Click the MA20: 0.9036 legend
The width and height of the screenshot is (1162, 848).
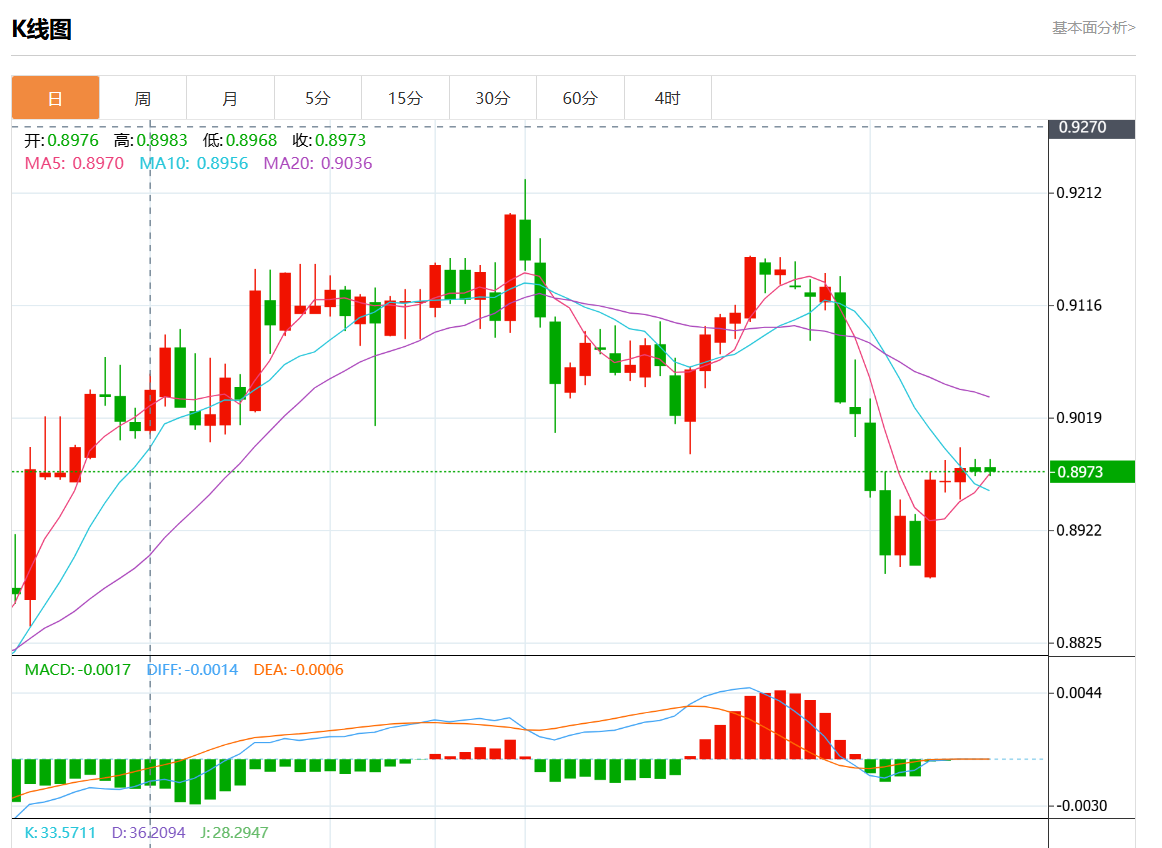318,163
